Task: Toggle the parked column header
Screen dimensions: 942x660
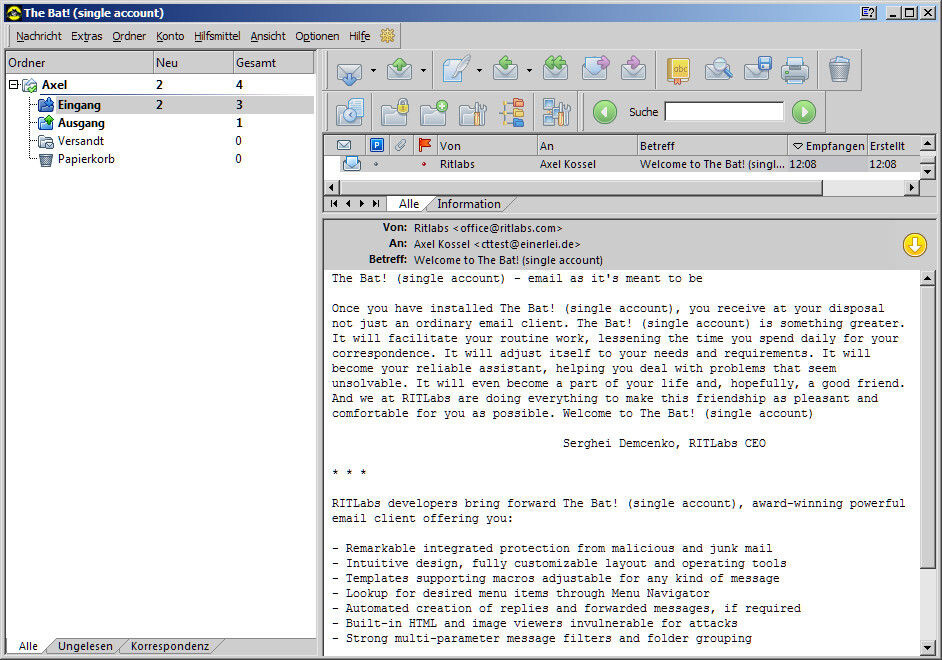Action: tap(376, 146)
